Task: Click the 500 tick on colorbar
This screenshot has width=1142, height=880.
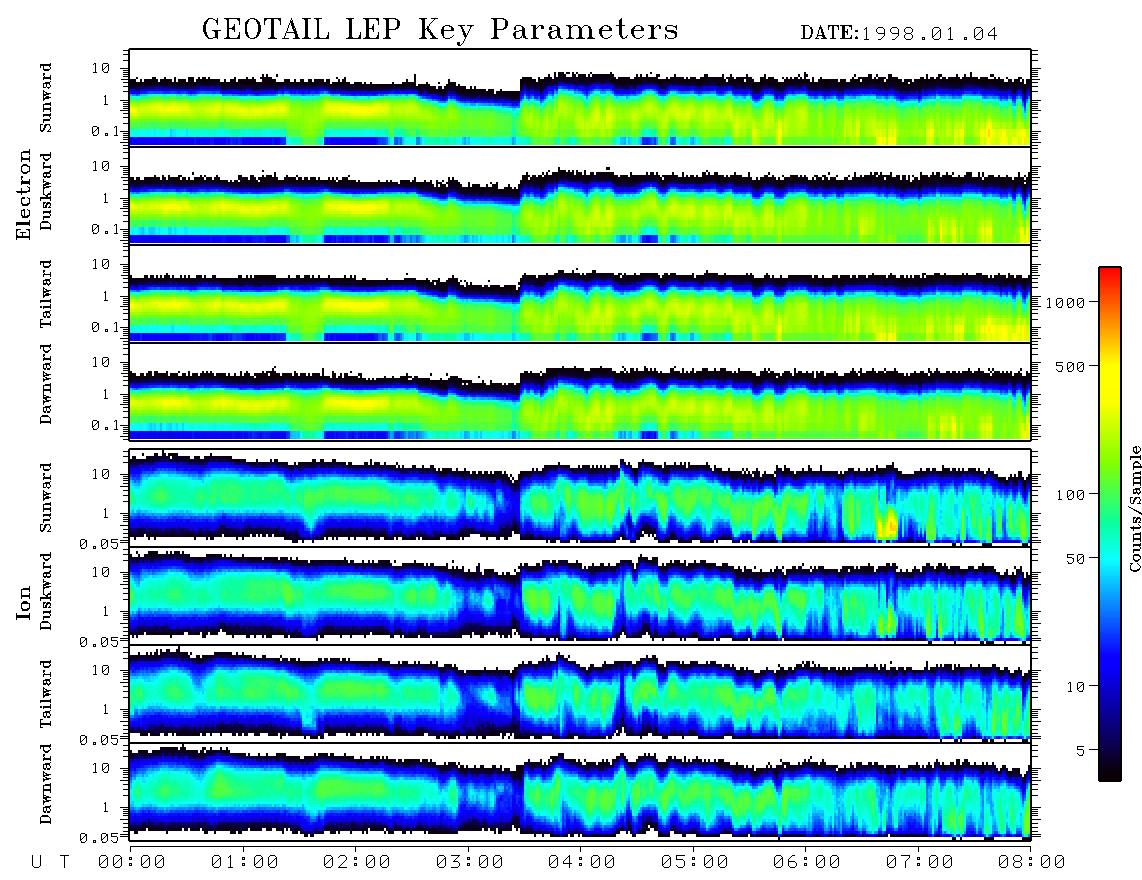Action: [x=1070, y=366]
